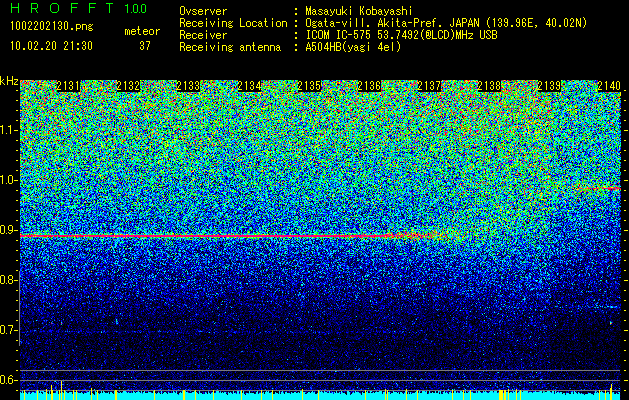Click the 0.9 kHz axis label
Screen dimensions: 629x400
[9, 230]
